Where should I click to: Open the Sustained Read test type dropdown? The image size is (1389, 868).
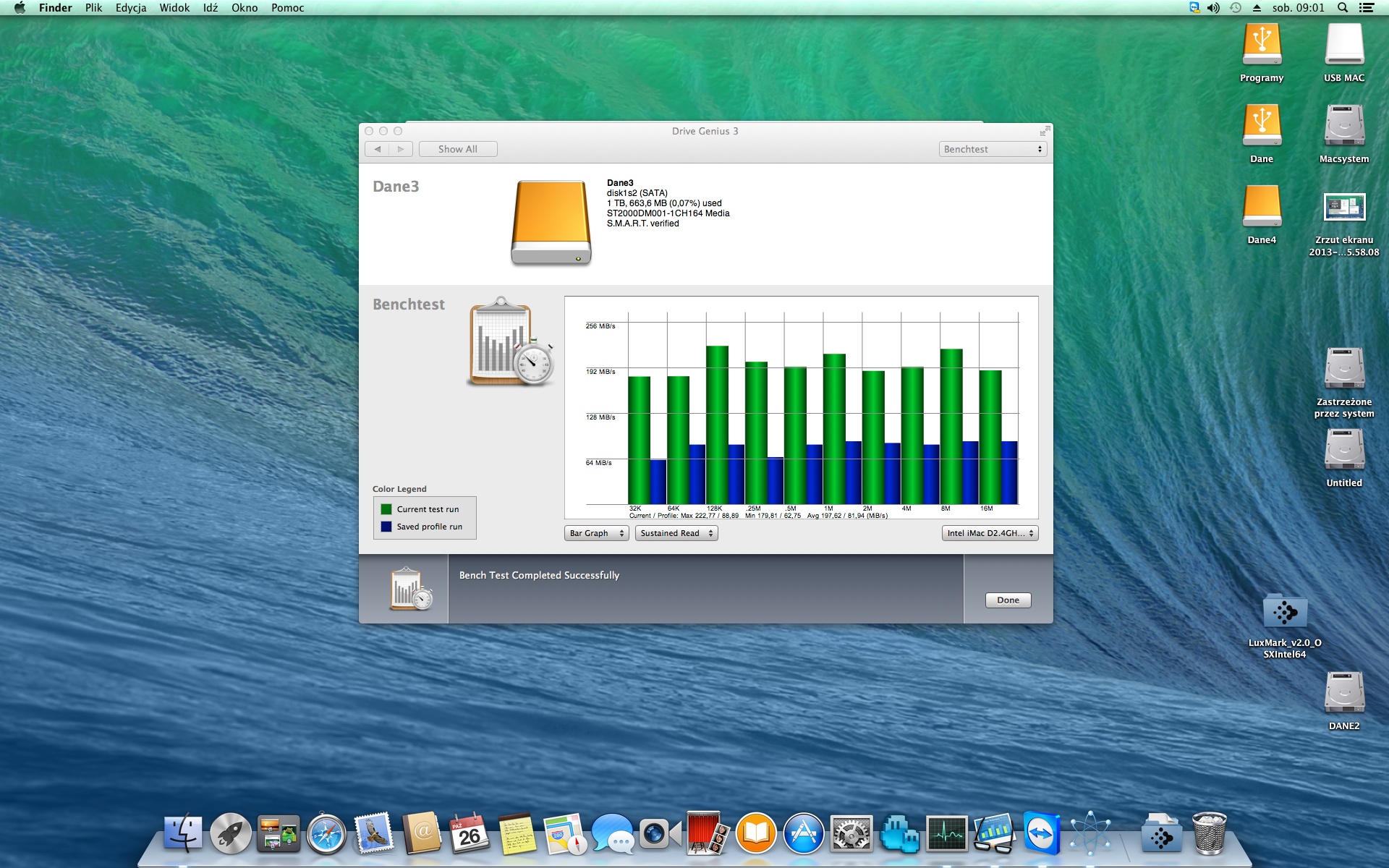[676, 533]
